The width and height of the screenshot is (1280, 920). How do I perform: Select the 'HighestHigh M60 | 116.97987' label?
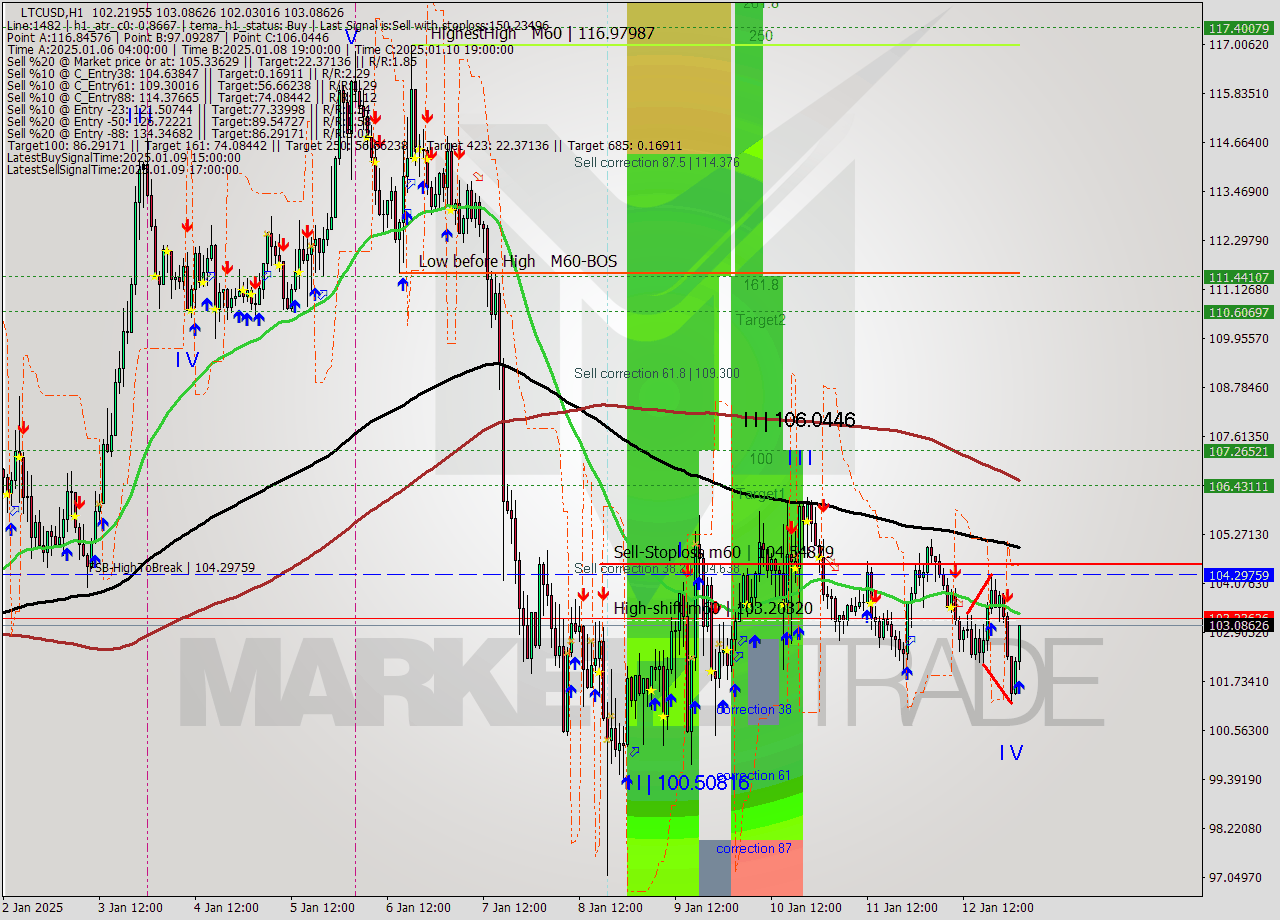[x=542, y=33]
